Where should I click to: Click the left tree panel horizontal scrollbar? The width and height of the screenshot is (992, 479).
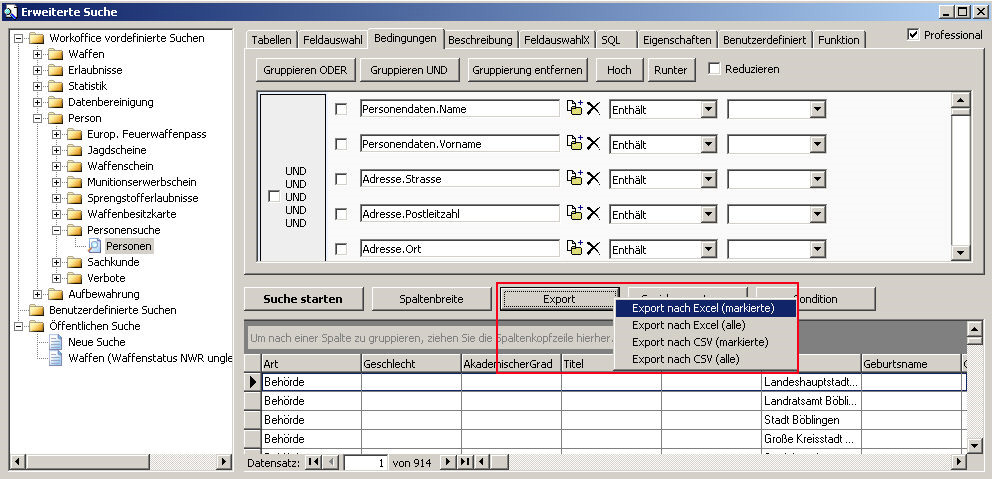pyautogui.click(x=120, y=462)
